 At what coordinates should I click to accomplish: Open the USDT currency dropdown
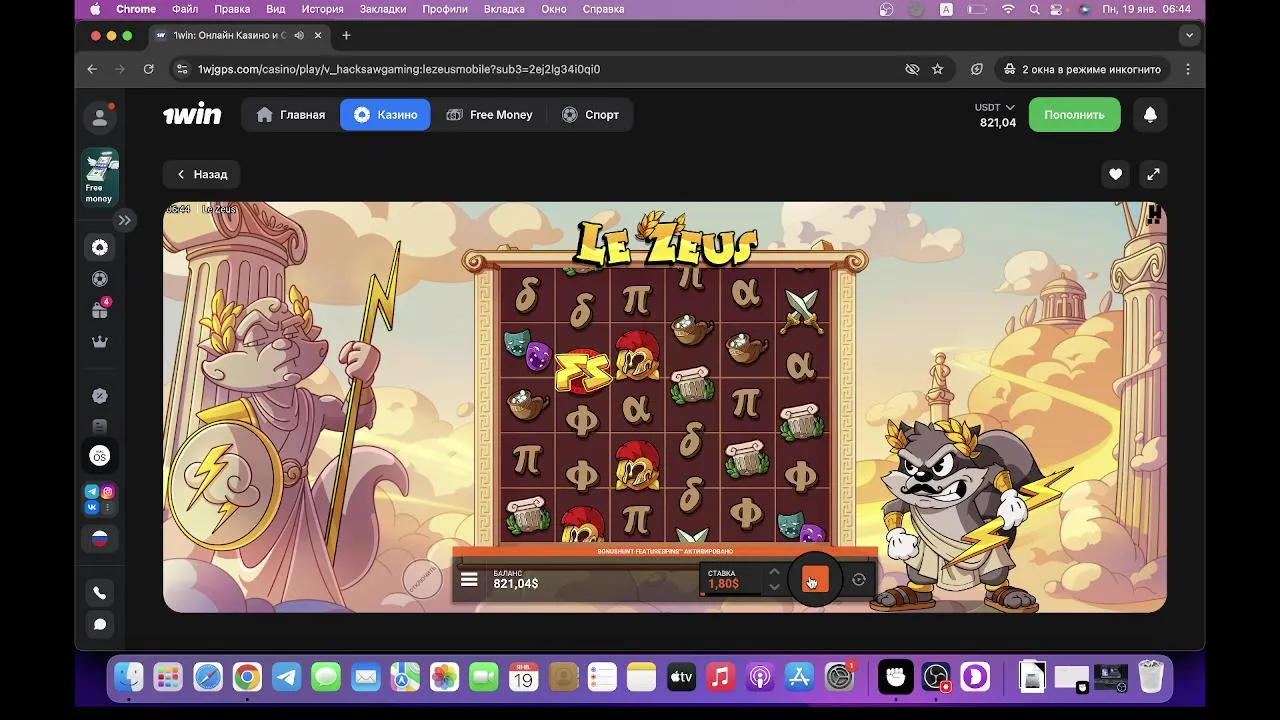coord(996,107)
